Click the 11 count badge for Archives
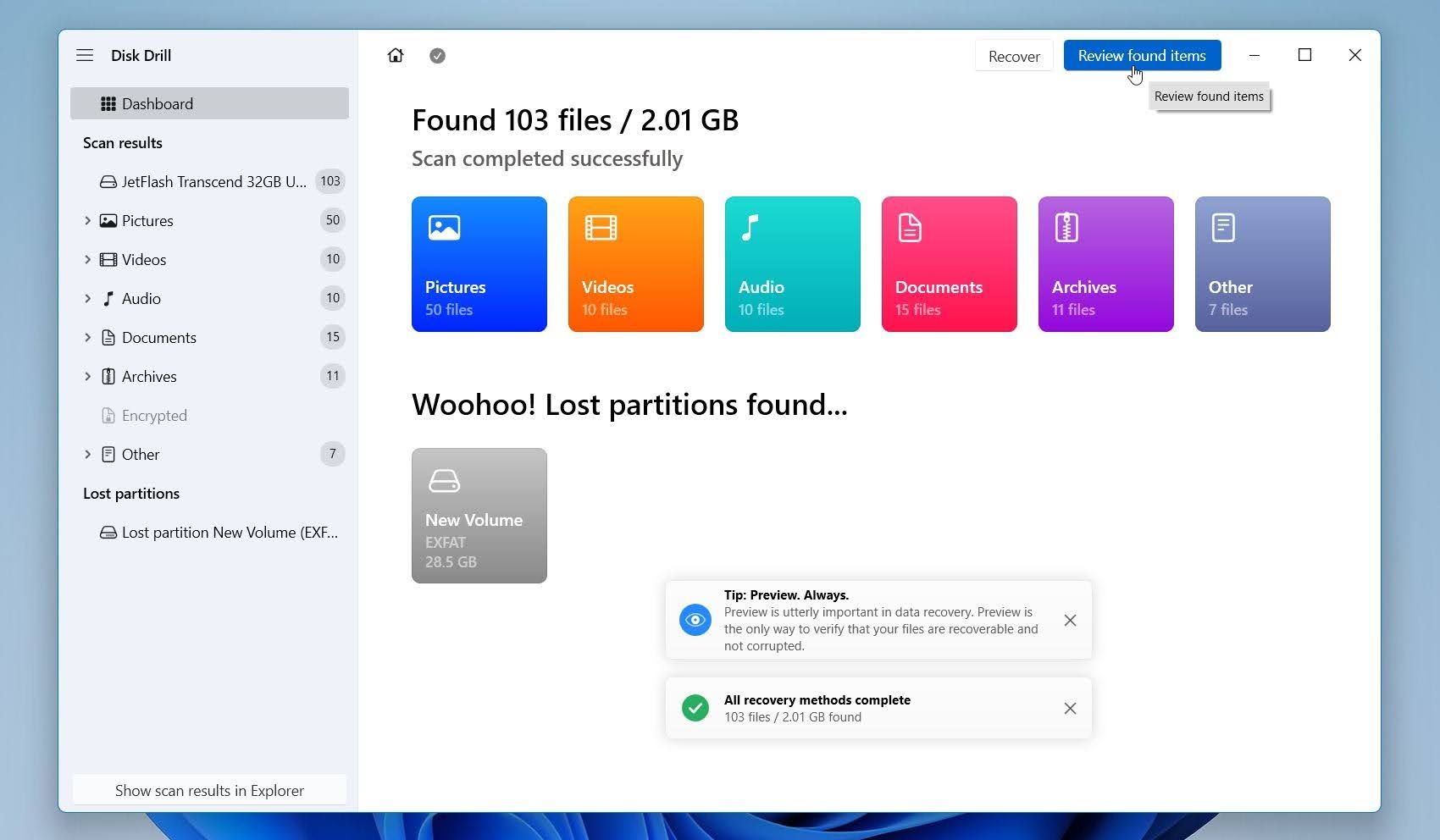 [333, 376]
